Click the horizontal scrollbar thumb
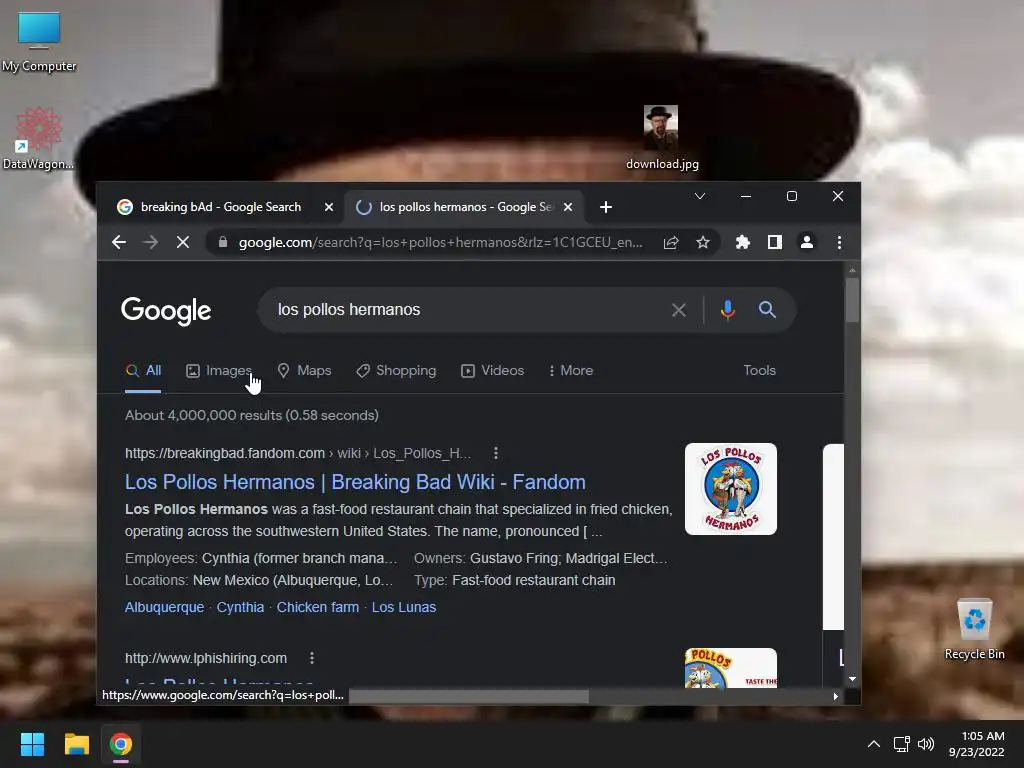This screenshot has height=768, width=1024. (469, 696)
